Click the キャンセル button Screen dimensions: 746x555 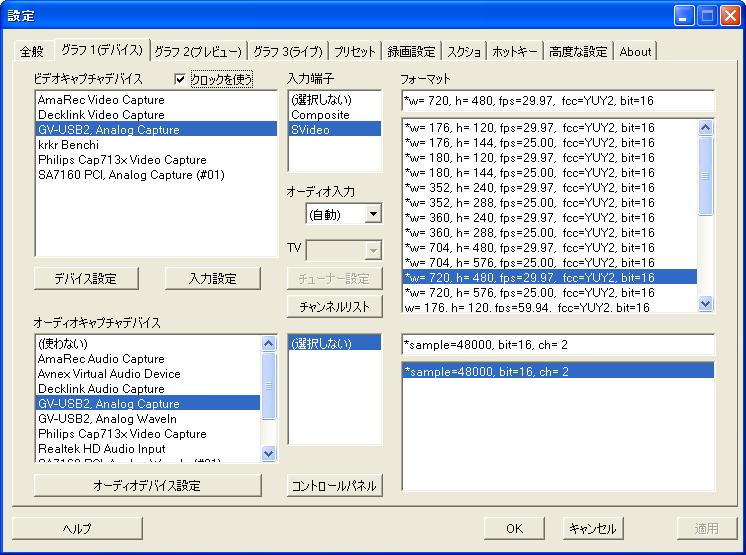(x=593, y=528)
